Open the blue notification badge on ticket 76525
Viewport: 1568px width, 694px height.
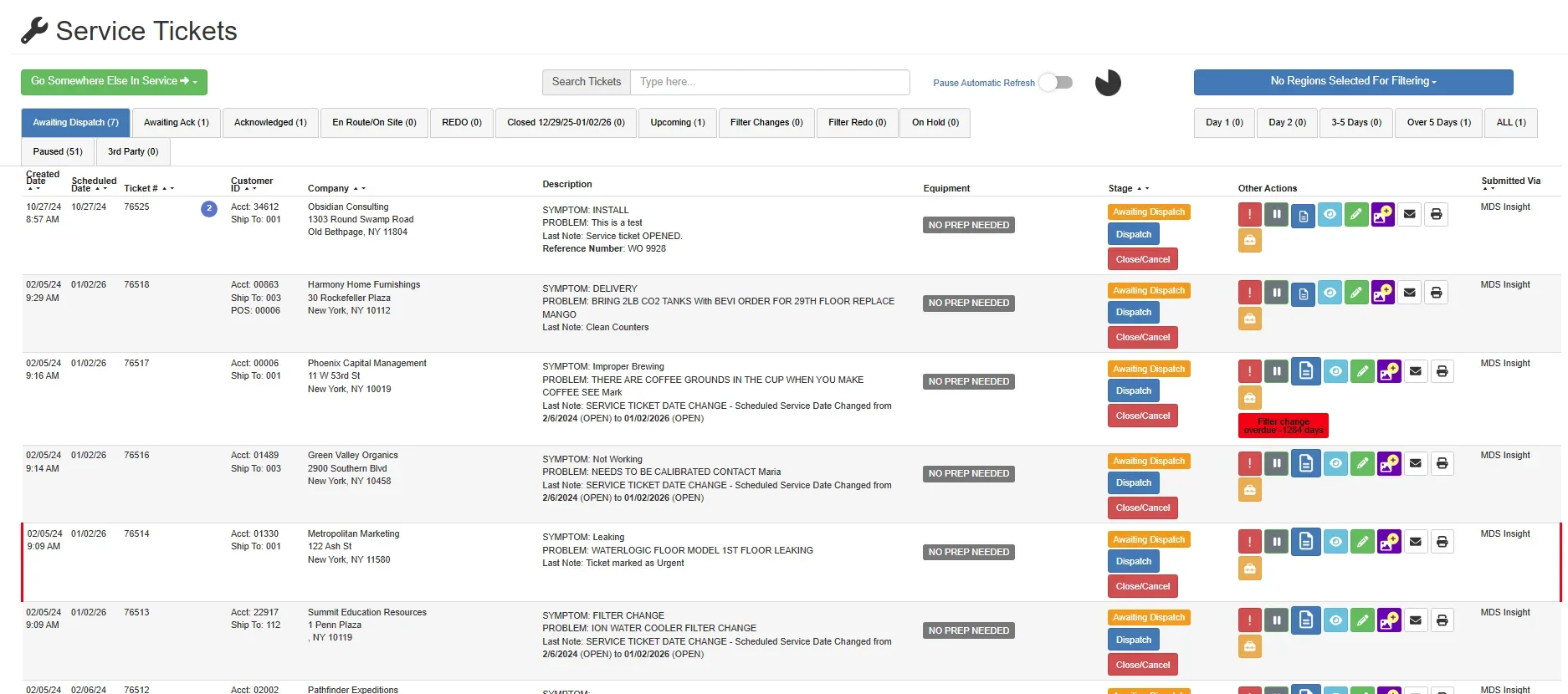[209, 209]
